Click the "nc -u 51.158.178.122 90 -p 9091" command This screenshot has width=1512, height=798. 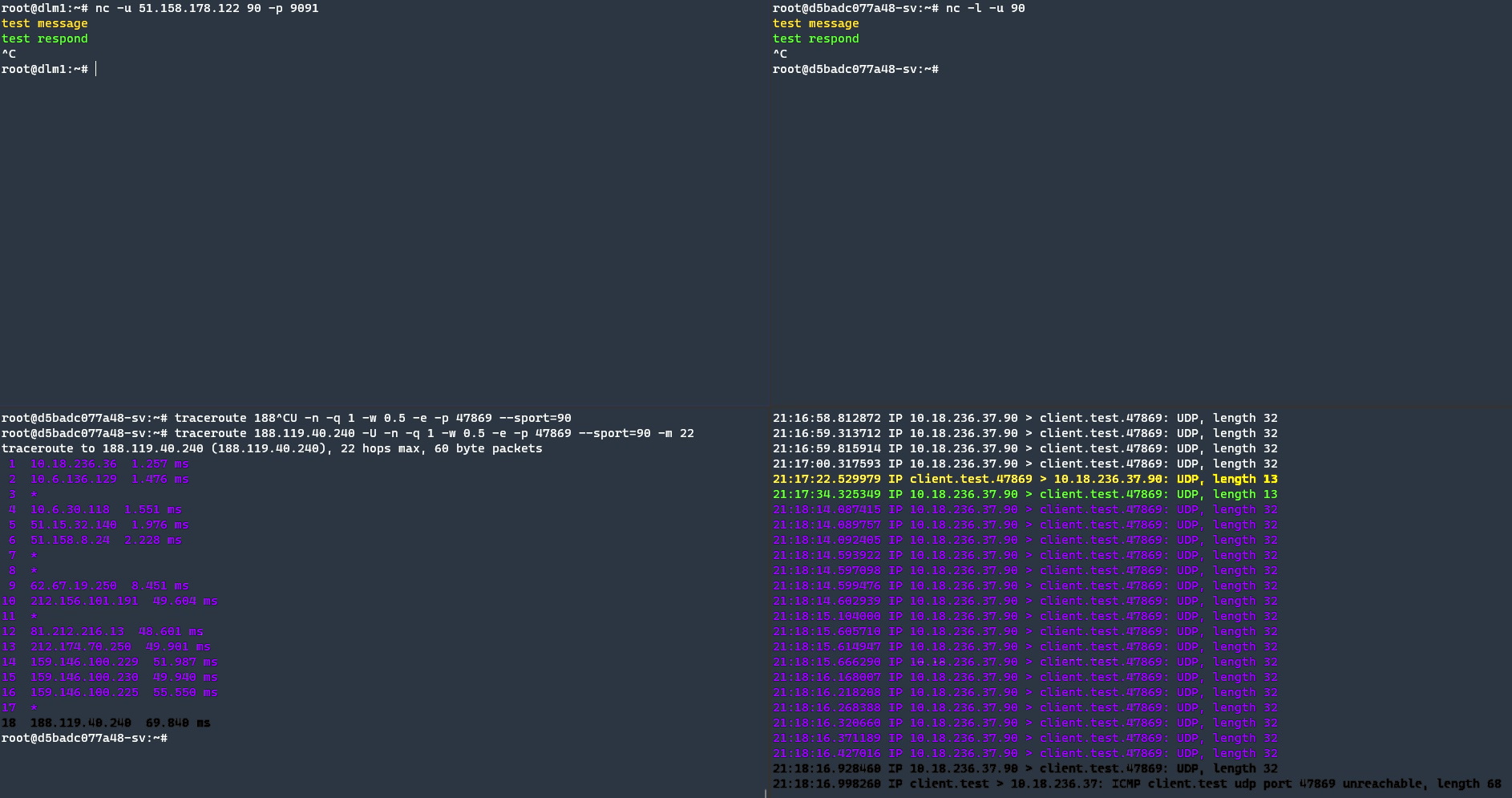click(206, 8)
